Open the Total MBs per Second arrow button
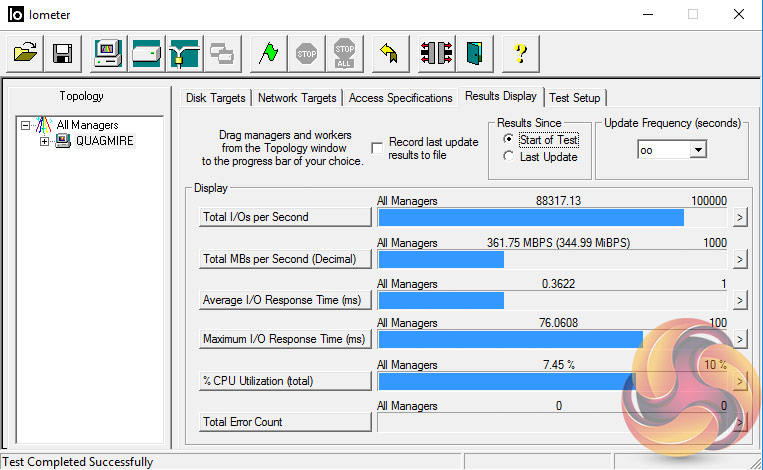The height and width of the screenshot is (470, 763). tap(740, 259)
